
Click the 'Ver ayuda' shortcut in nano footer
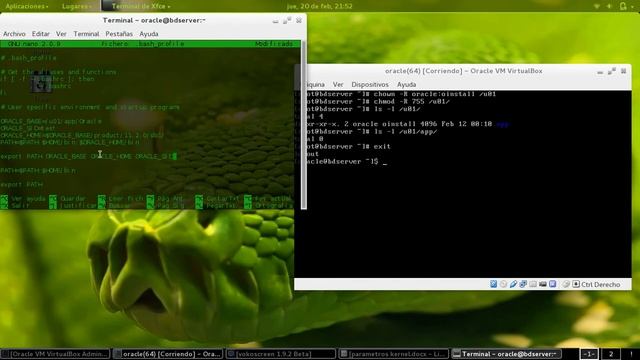click(x=23, y=199)
